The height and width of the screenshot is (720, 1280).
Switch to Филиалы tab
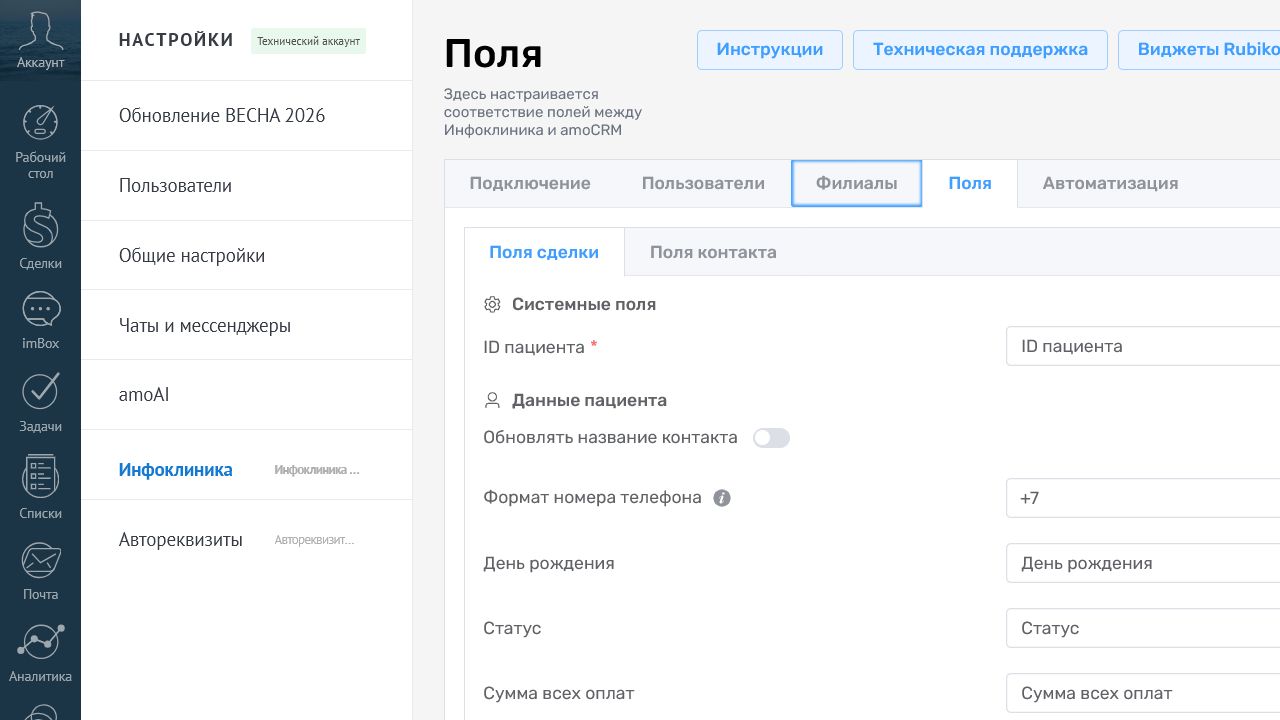pyautogui.click(x=856, y=183)
